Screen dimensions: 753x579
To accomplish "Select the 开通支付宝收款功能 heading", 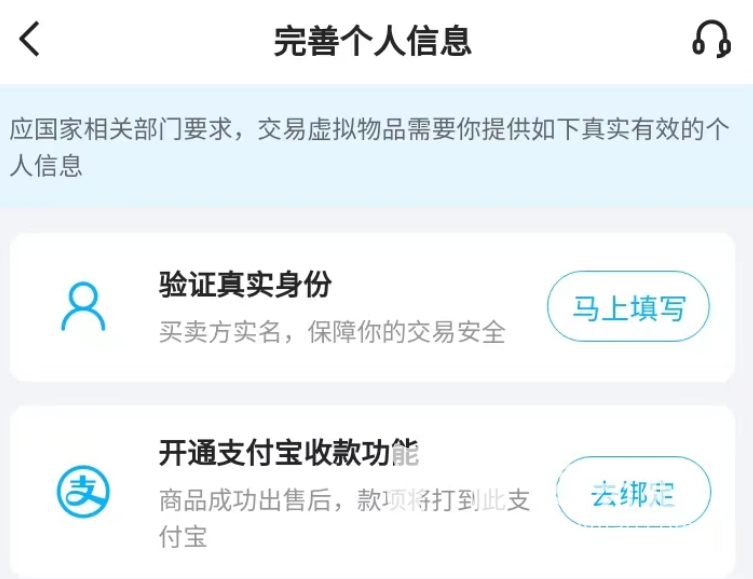I will [x=288, y=453].
